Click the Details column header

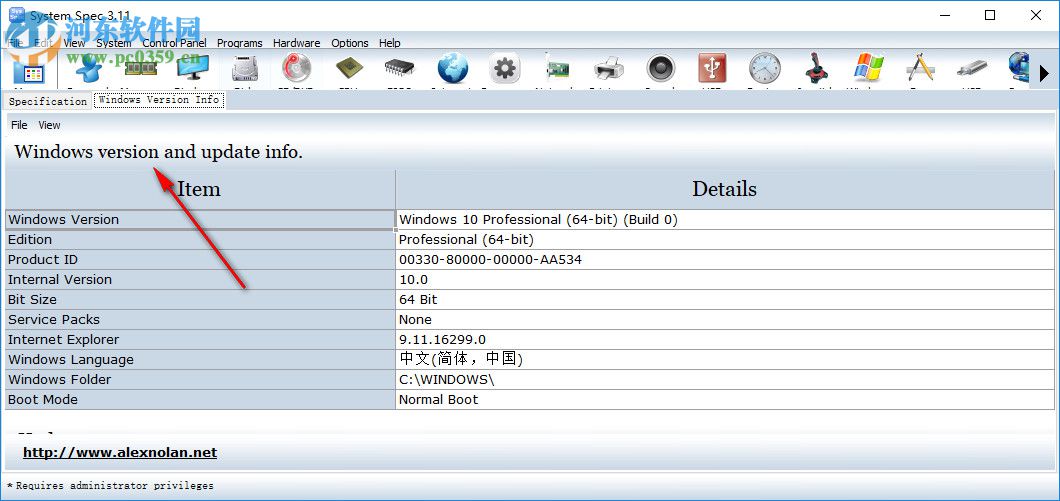click(x=724, y=189)
